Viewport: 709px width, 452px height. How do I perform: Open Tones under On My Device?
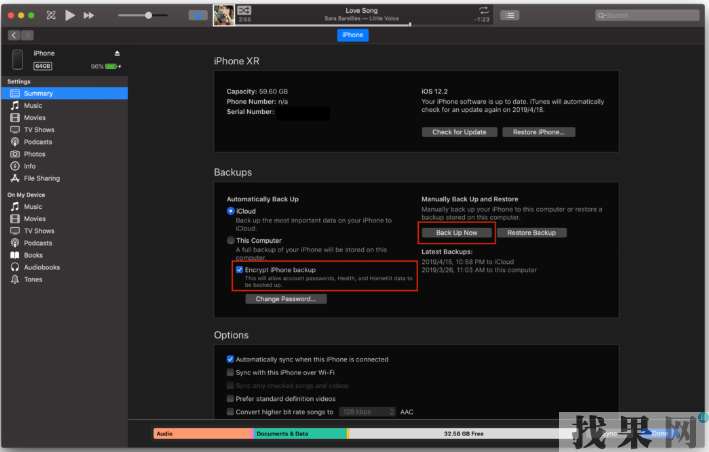click(x=33, y=279)
